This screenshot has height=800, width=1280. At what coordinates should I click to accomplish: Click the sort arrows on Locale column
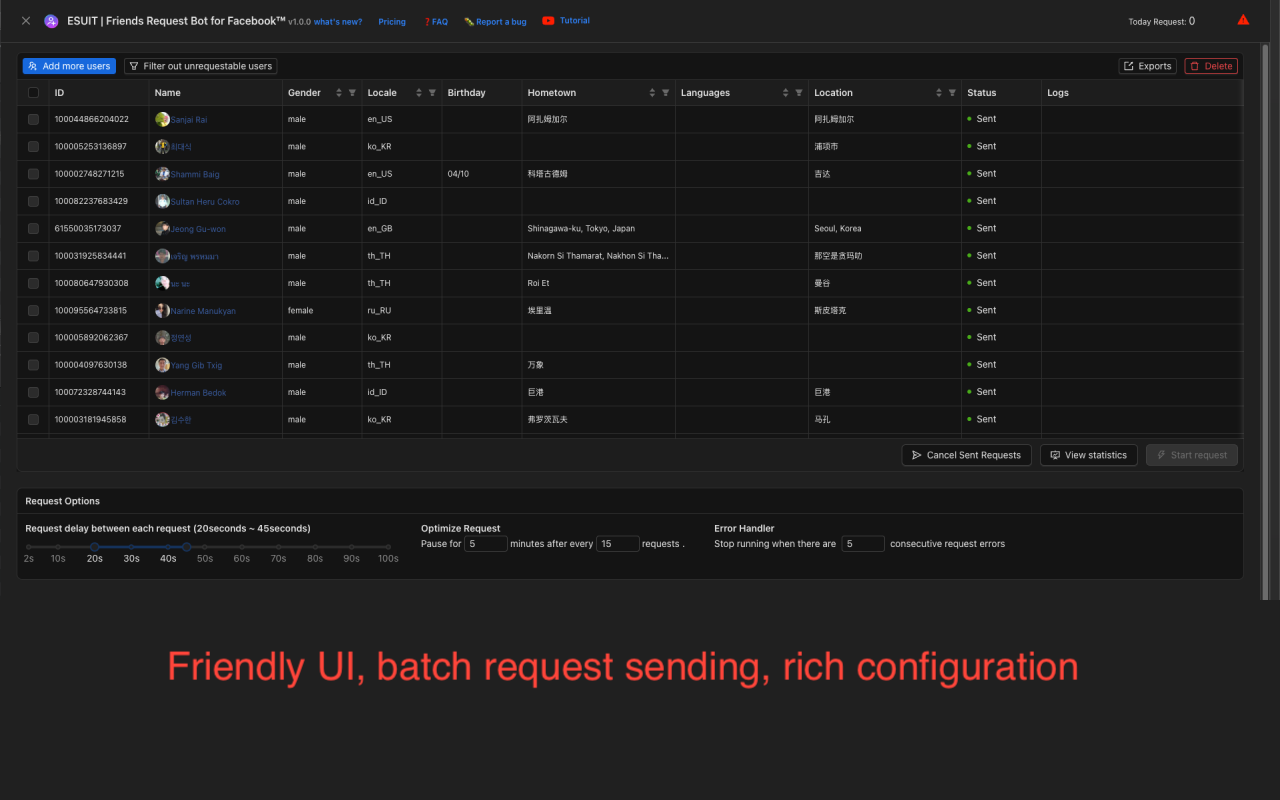(x=418, y=92)
